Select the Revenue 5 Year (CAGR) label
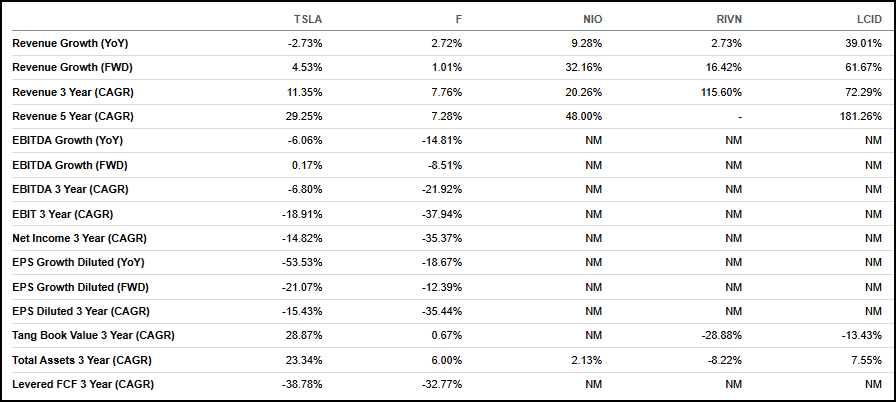 pos(71,116)
